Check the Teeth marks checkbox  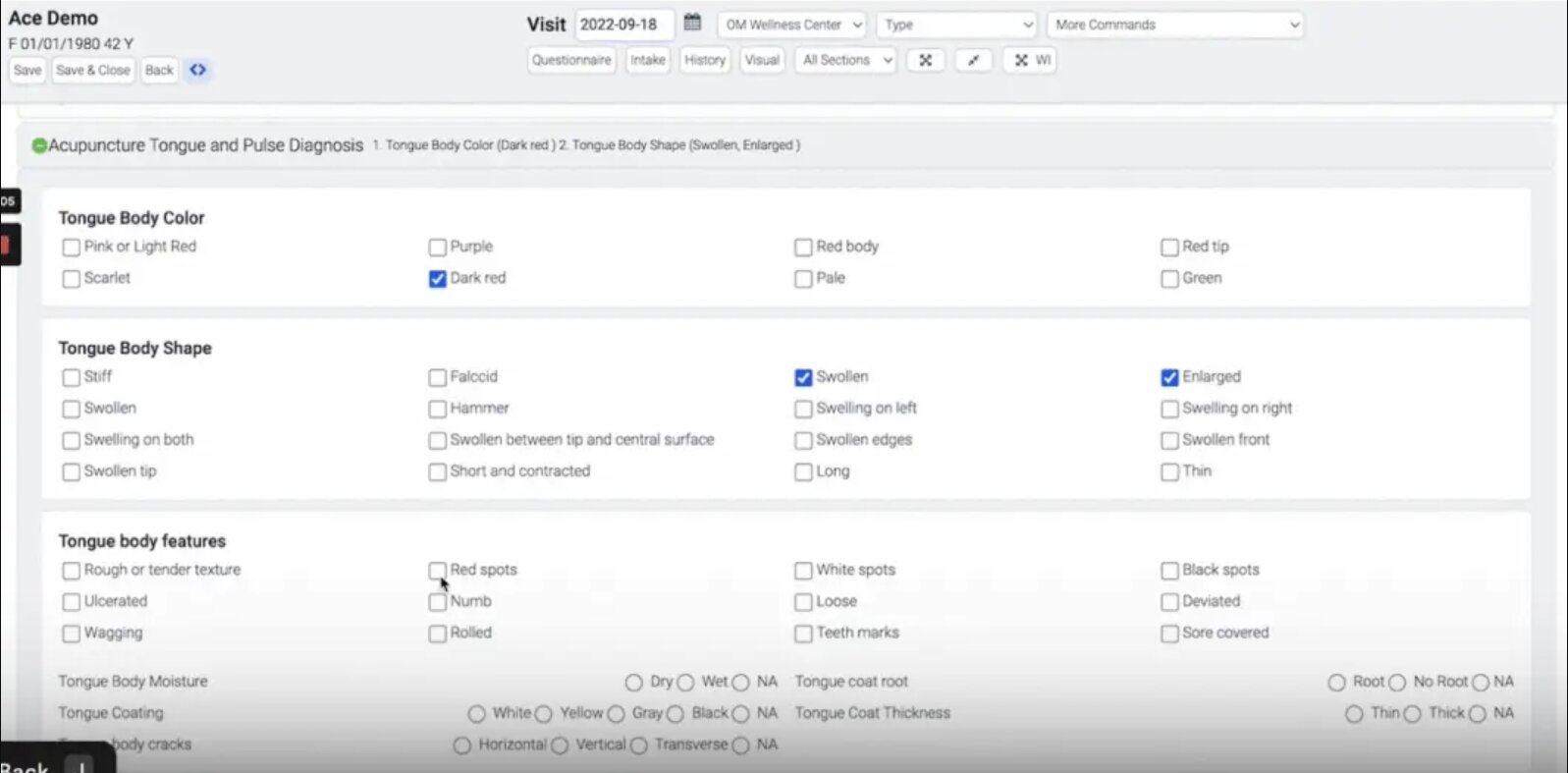click(803, 634)
